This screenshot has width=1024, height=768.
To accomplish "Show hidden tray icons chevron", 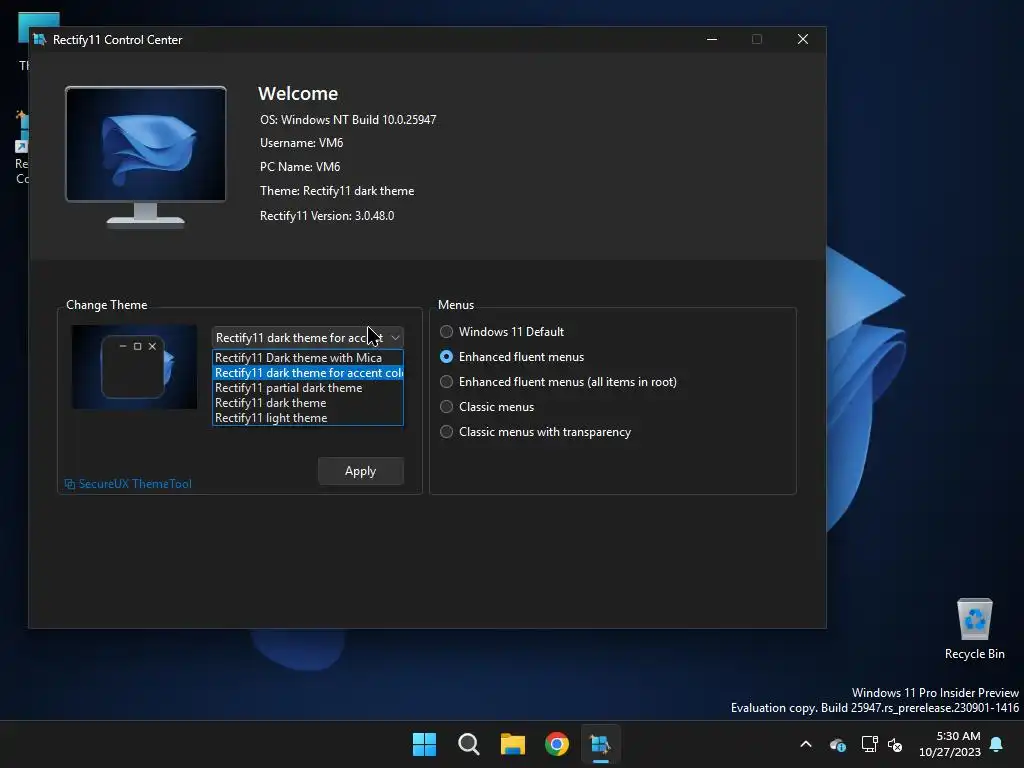I will tap(806, 744).
